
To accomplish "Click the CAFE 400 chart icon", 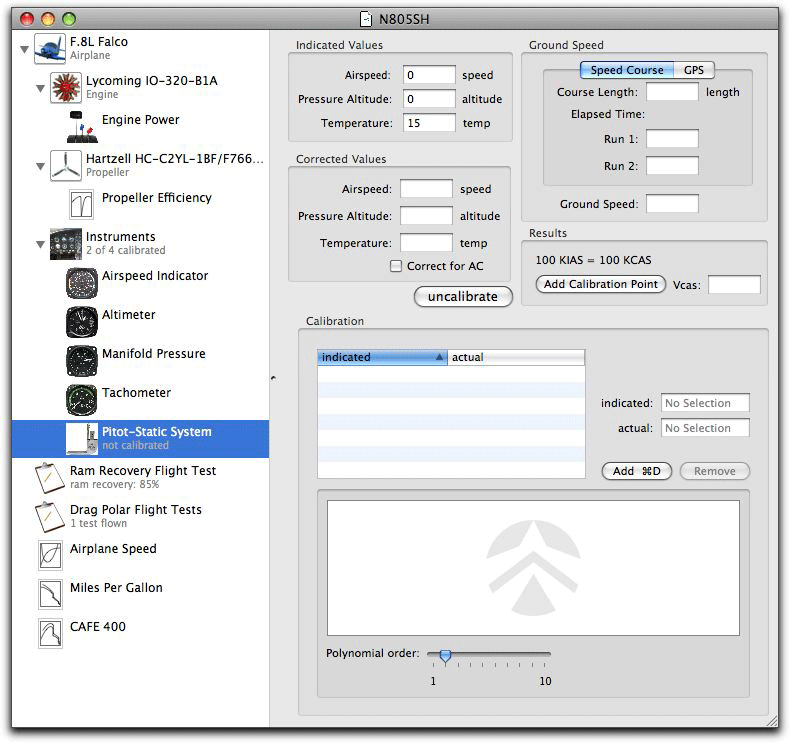I will (x=50, y=633).
